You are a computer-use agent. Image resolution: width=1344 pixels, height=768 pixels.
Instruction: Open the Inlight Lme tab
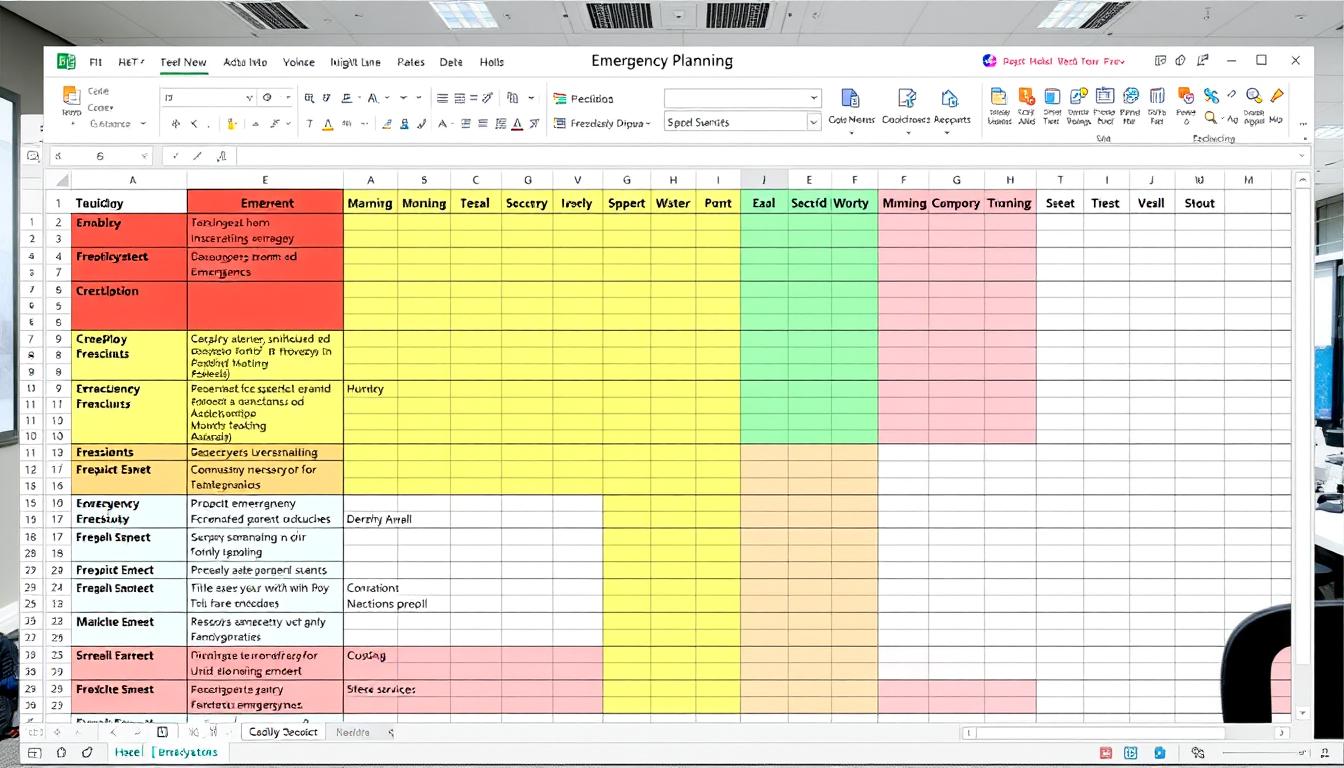(x=355, y=62)
